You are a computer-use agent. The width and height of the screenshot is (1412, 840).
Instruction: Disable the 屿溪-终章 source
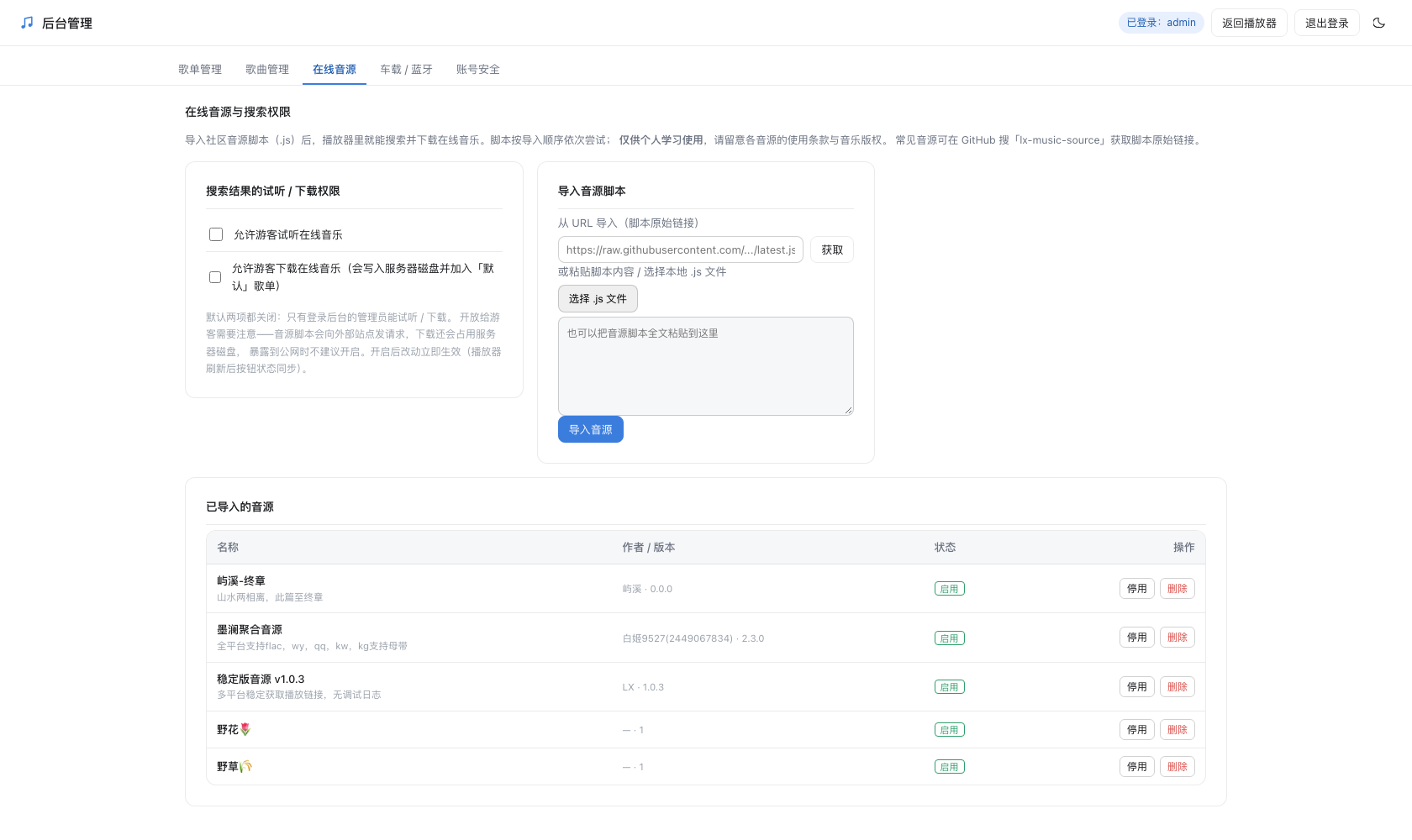pyautogui.click(x=1137, y=589)
